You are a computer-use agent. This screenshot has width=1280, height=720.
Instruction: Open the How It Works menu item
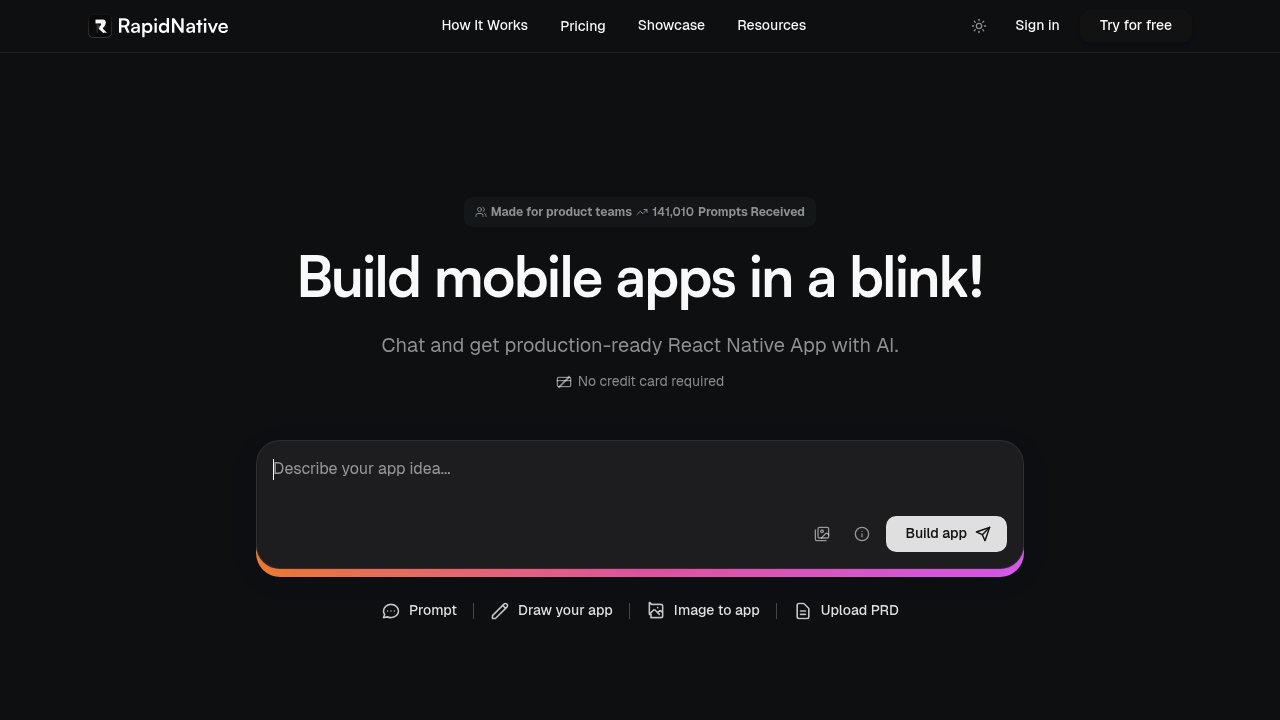click(x=484, y=25)
